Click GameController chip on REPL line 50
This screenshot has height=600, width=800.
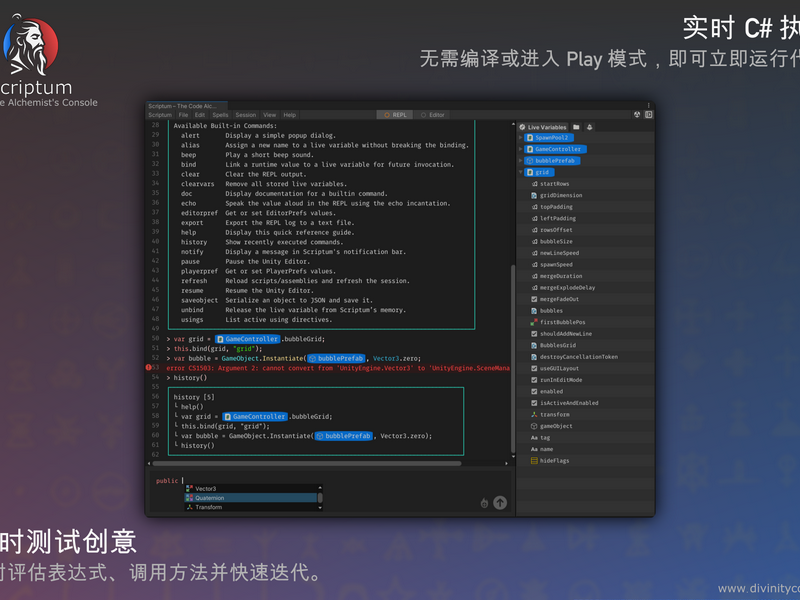pyautogui.click(x=247, y=339)
